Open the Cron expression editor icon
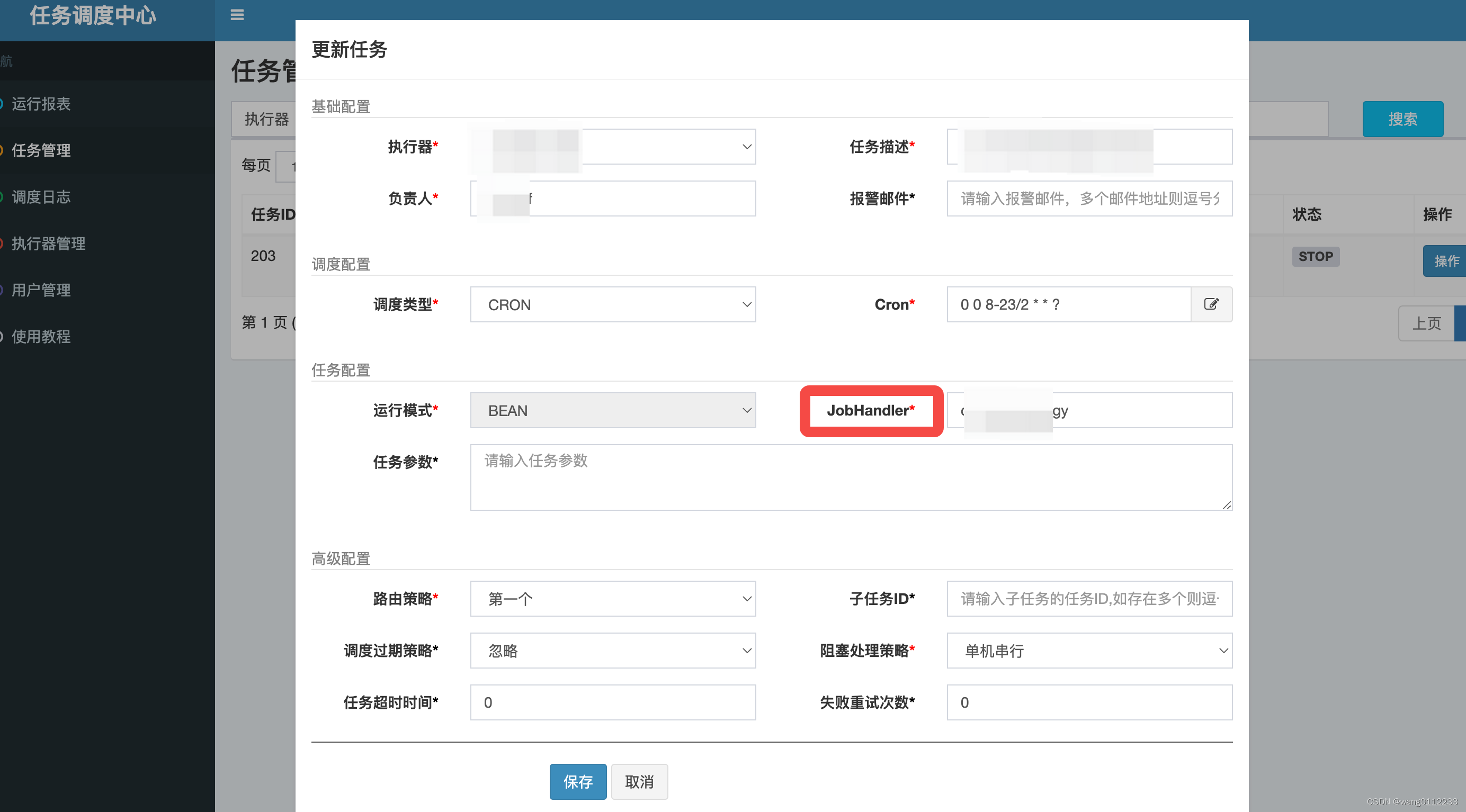The width and height of the screenshot is (1466, 812). pos(1211,304)
